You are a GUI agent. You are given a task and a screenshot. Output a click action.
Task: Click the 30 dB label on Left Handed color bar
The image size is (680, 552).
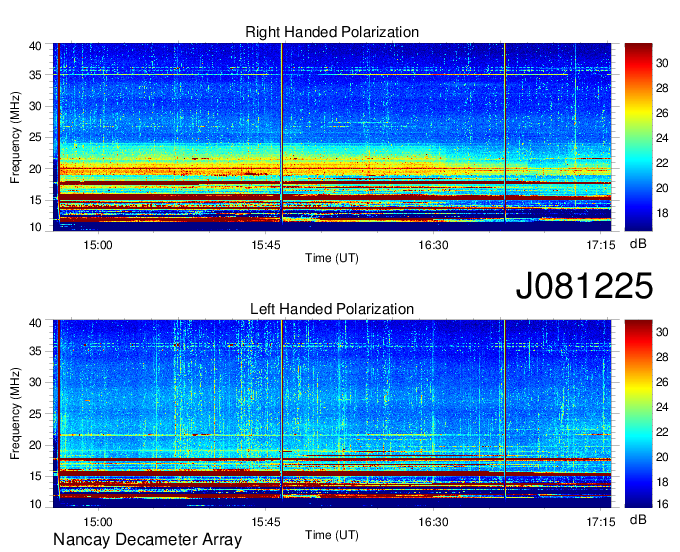662,332
